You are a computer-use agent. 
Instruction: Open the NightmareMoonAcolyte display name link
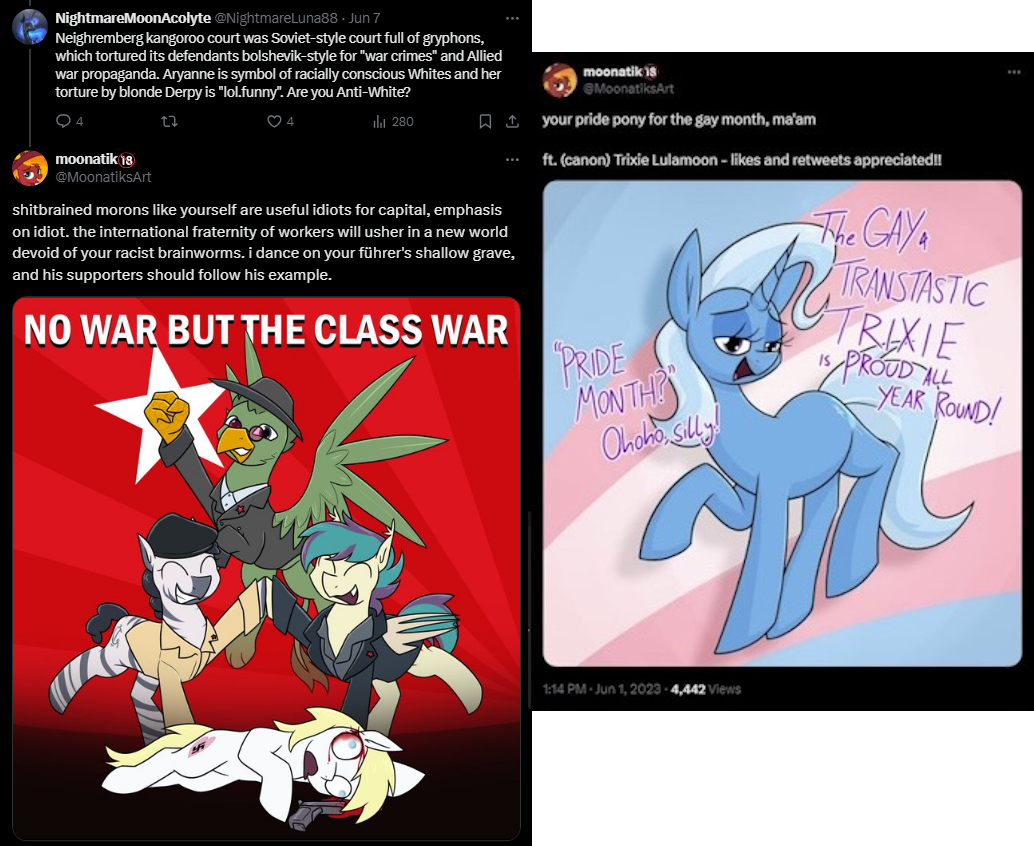(x=133, y=18)
